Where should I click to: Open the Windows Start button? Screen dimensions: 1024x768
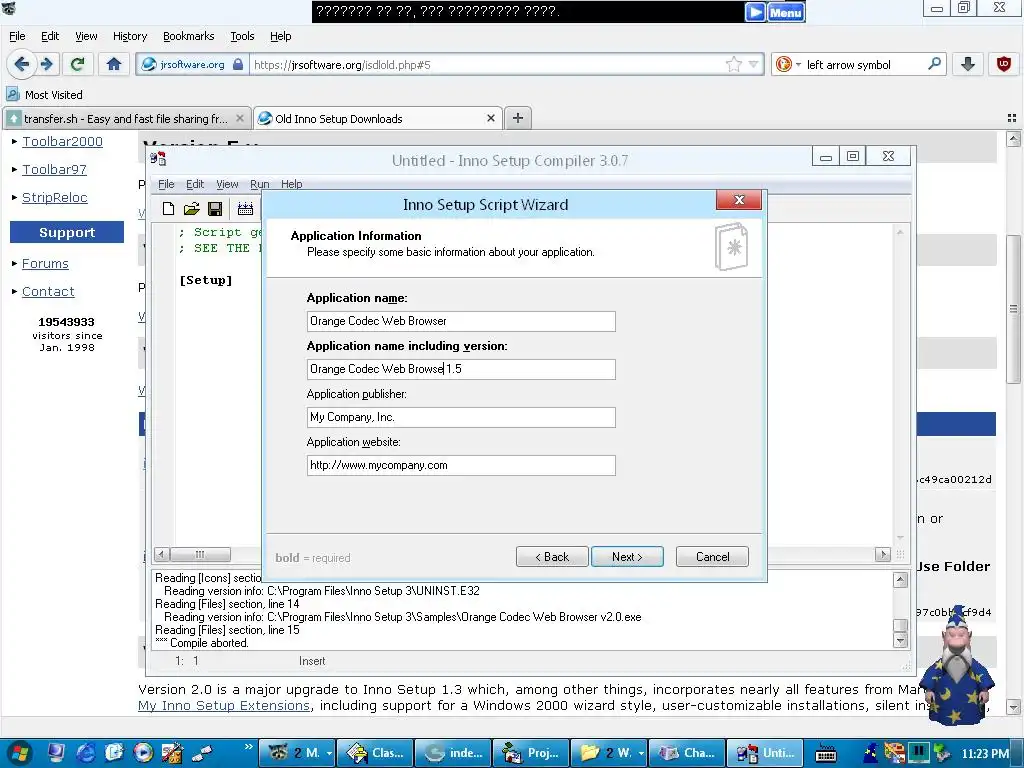18,753
